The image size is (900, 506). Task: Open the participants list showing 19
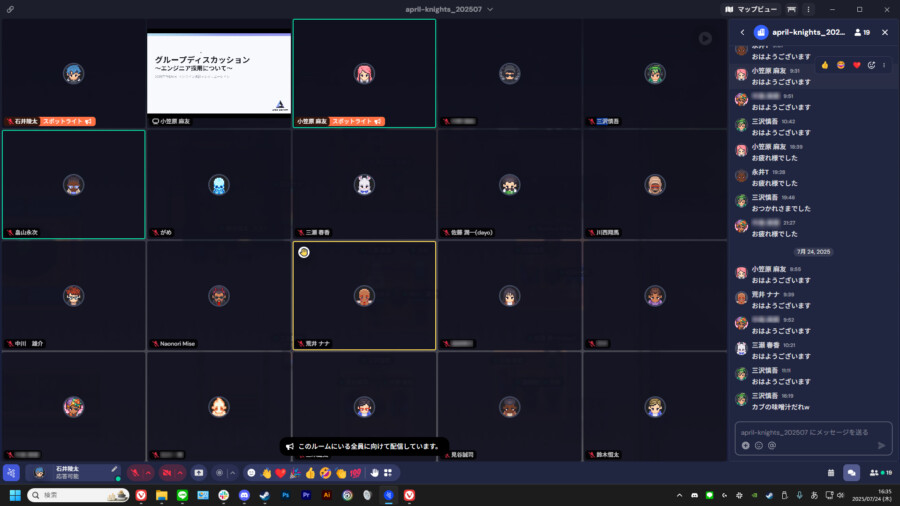click(879, 472)
